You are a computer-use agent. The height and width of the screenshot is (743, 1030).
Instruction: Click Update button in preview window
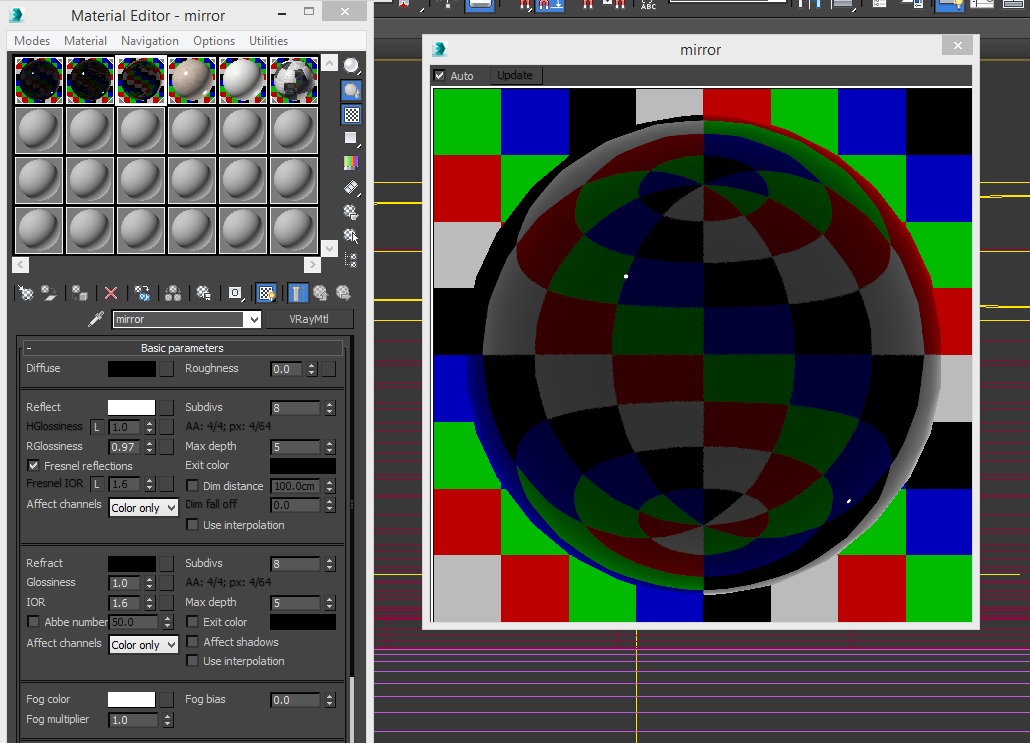click(515, 76)
